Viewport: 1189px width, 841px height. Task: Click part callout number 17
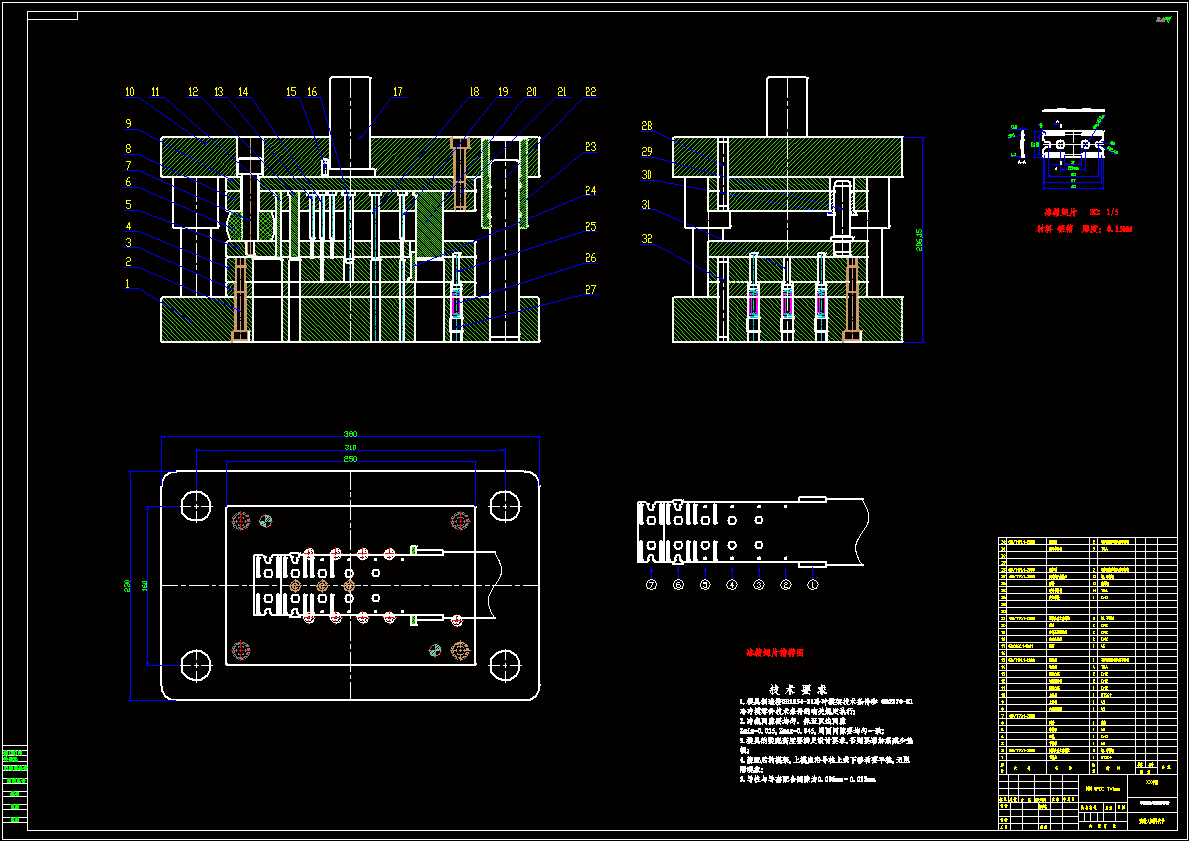397,93
